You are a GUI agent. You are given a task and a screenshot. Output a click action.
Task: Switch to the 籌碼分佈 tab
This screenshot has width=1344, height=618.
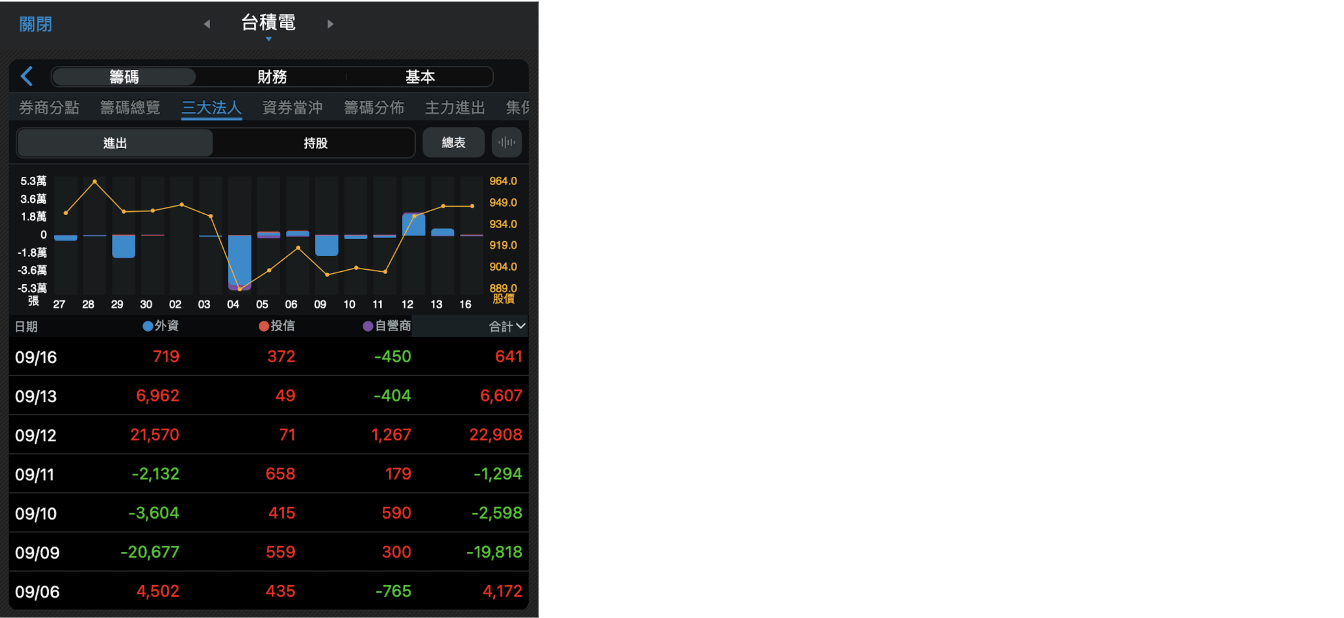pyautogui.click(x=374, y=107)
